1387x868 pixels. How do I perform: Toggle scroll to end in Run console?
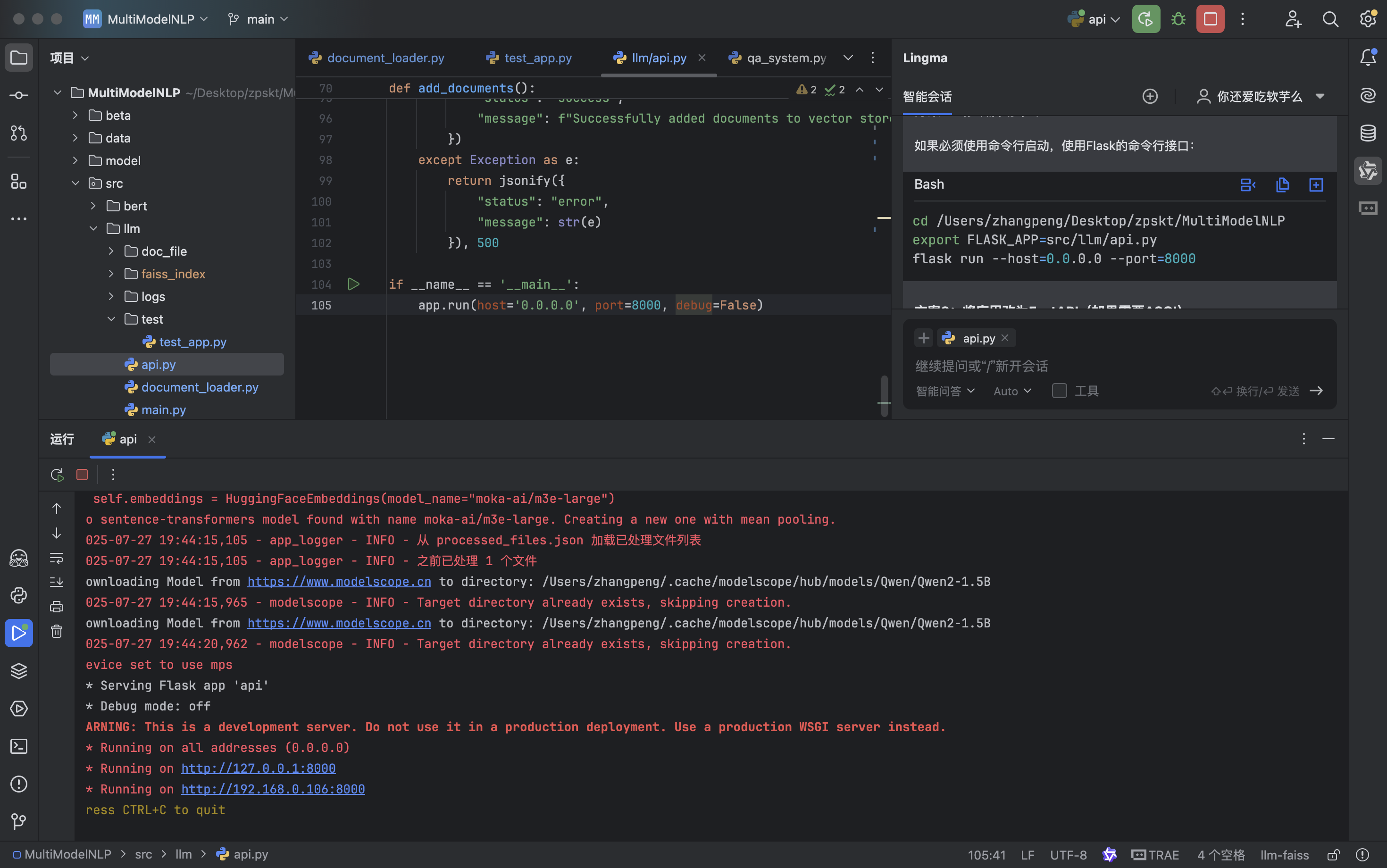(x=56, y=582)
